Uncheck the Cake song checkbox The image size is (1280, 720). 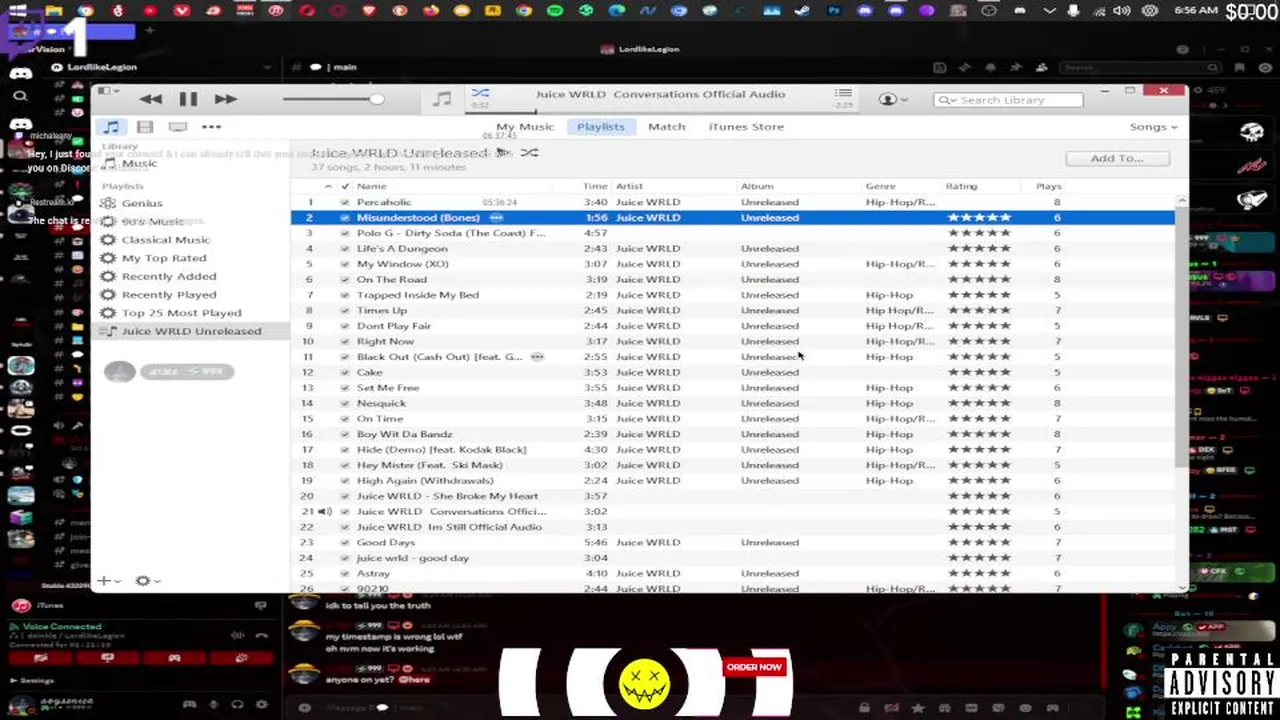click(345, 373)
